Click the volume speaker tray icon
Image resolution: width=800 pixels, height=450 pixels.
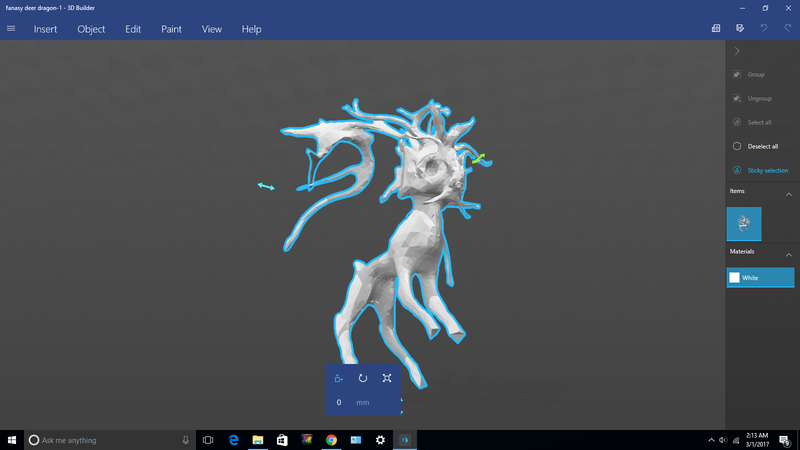pyautogui.click(x=723, y=440)
